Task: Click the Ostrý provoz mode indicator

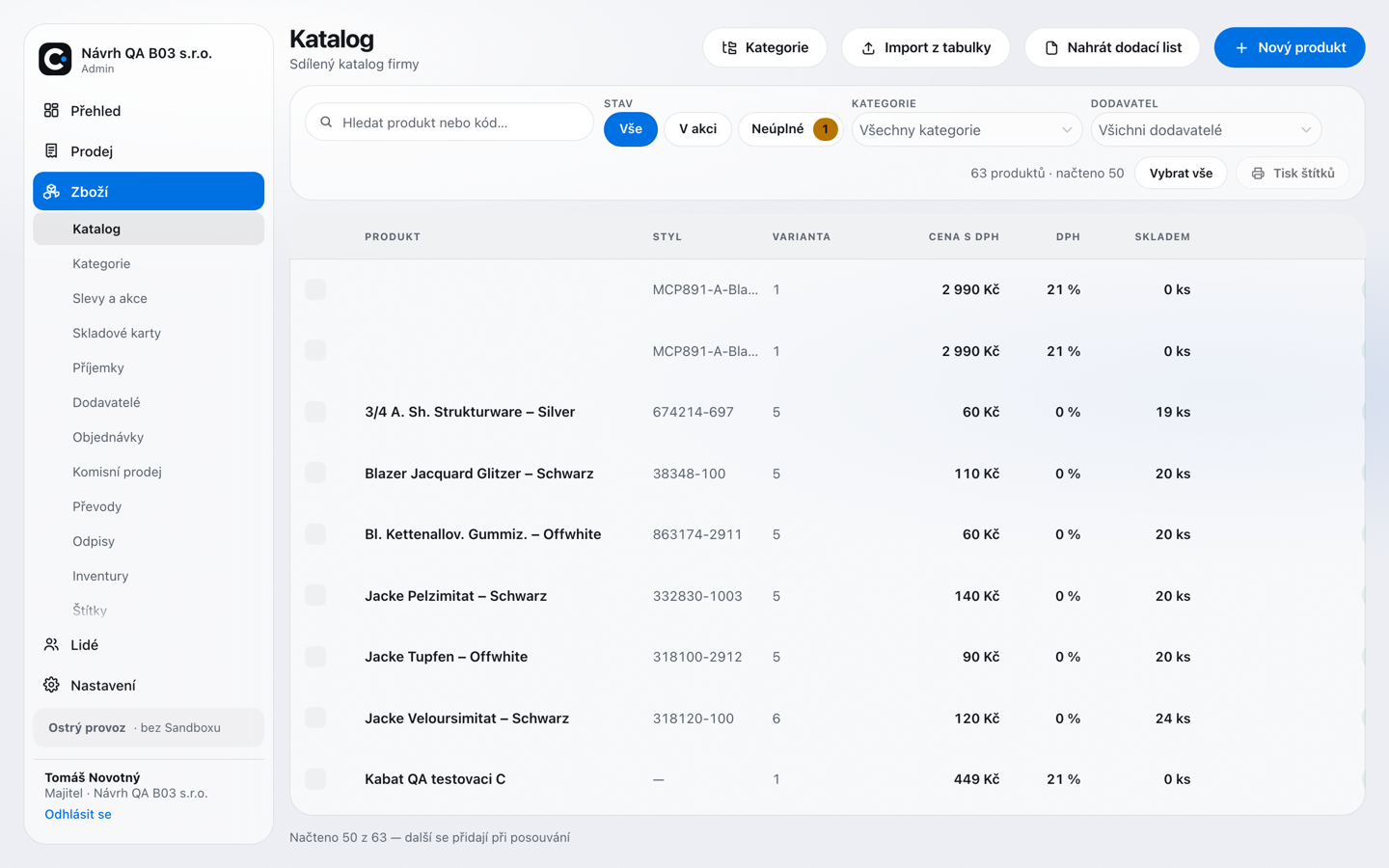Action: coord(149,727)
